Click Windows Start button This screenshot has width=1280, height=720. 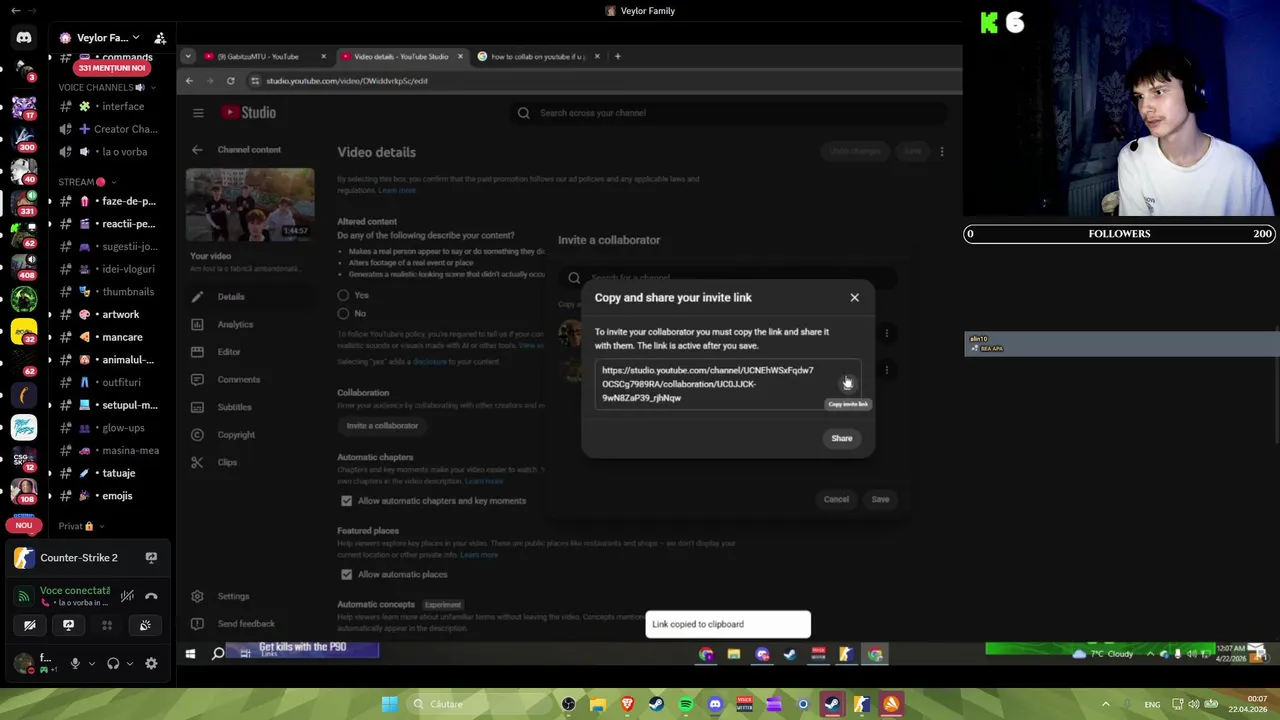click(390, 704)
